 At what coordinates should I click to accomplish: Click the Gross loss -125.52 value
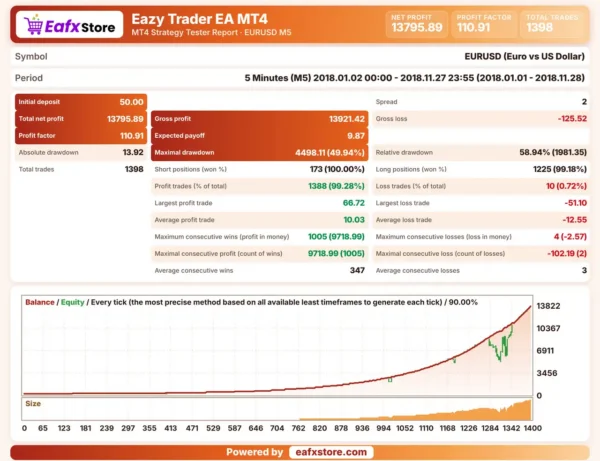[x=572, y=119]
